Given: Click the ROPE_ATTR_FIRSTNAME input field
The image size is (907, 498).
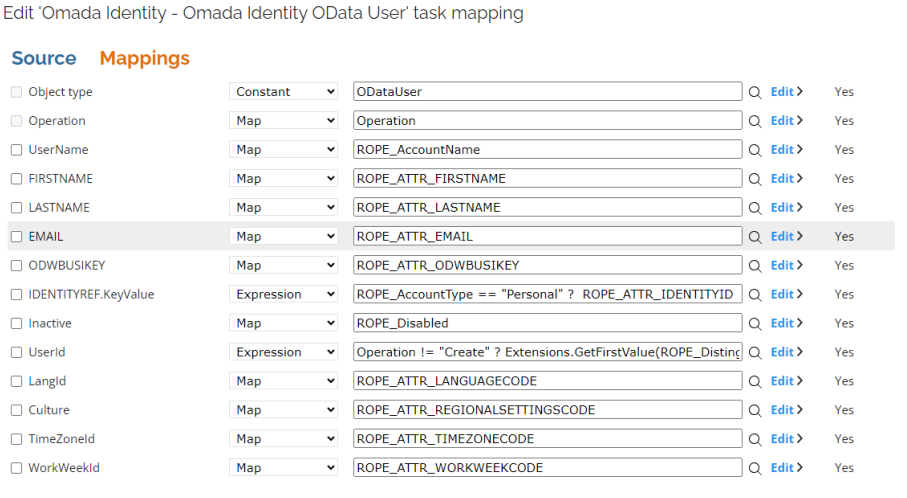Looking at the screenshot, I should (547, 178).
